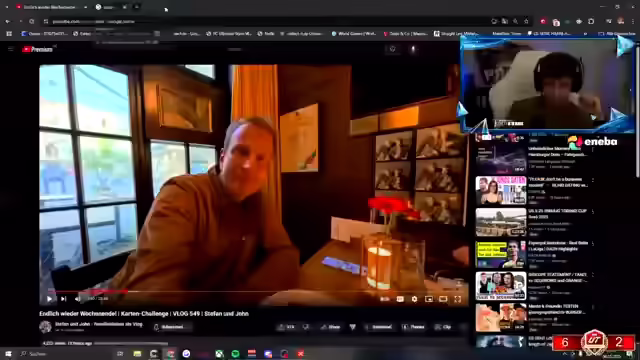Open the Stefan und John channel avatar

click(x=45, y=327)
